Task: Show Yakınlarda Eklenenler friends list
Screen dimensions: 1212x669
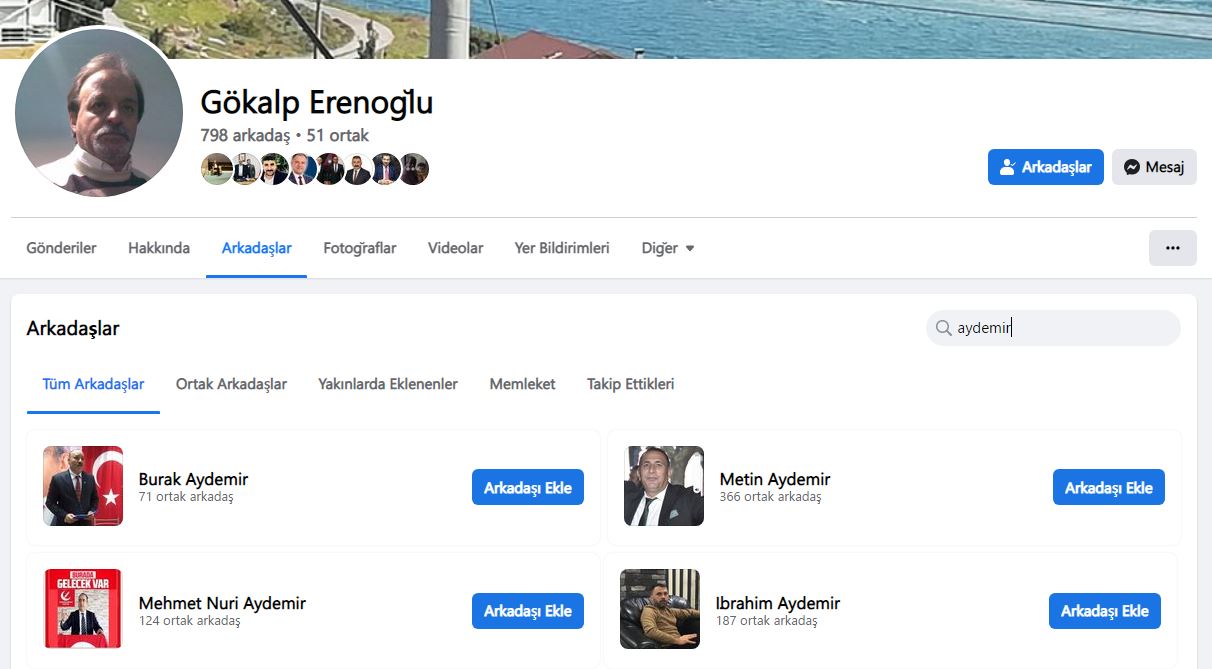Action: (388, 384)
